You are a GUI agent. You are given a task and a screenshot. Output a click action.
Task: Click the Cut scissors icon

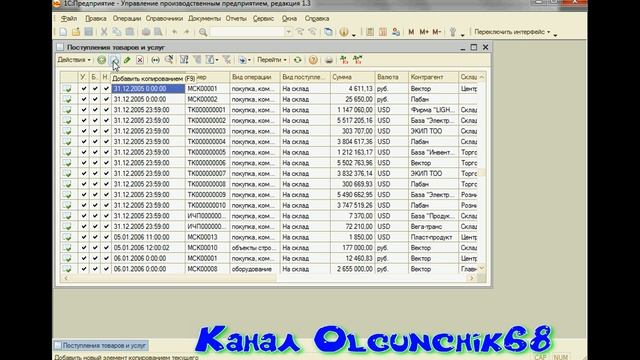click(104, 32)
